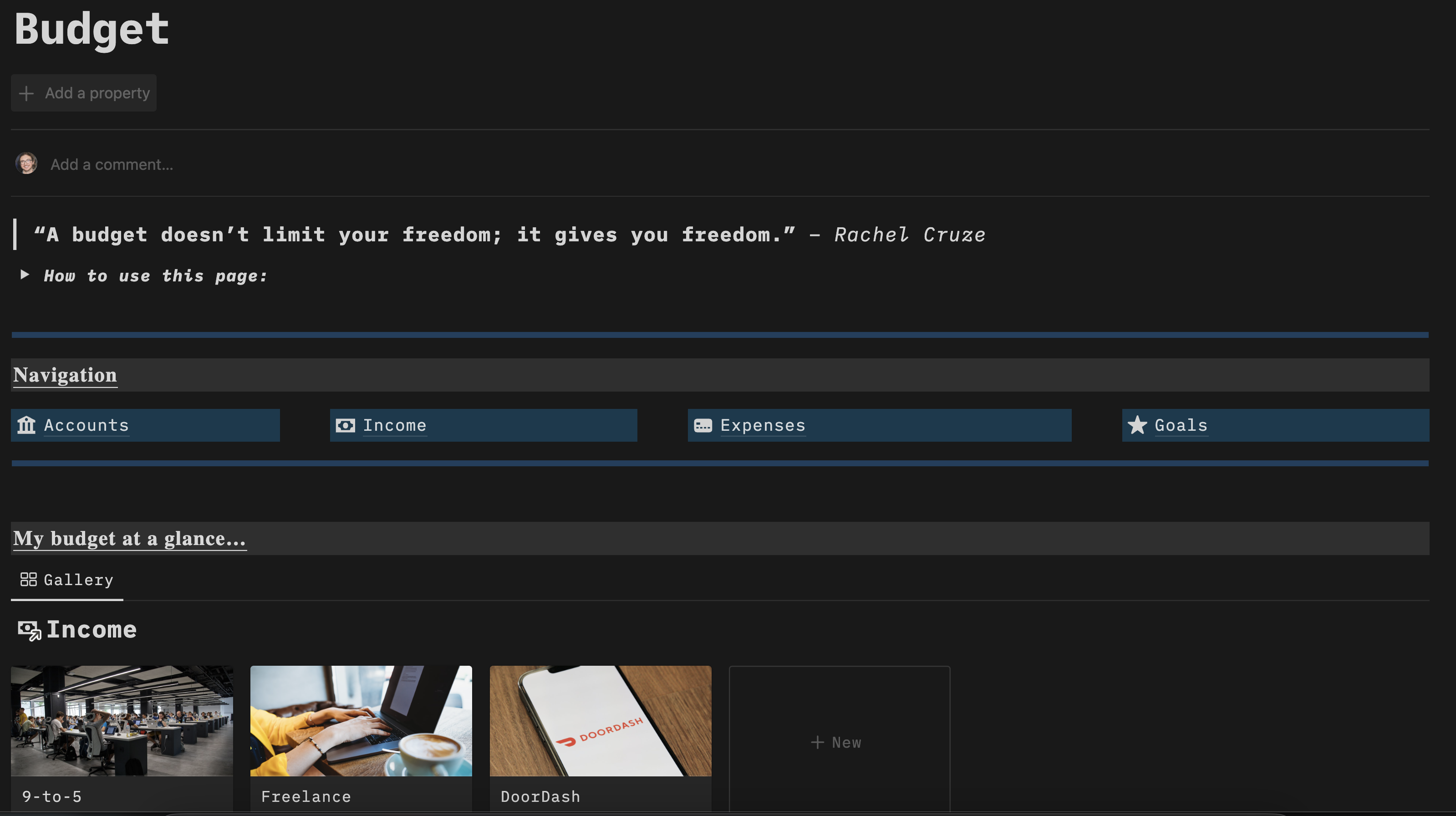The image size is (1456, 816).
Task: Click the star icon beside Goals
Action: [1137, 425]
